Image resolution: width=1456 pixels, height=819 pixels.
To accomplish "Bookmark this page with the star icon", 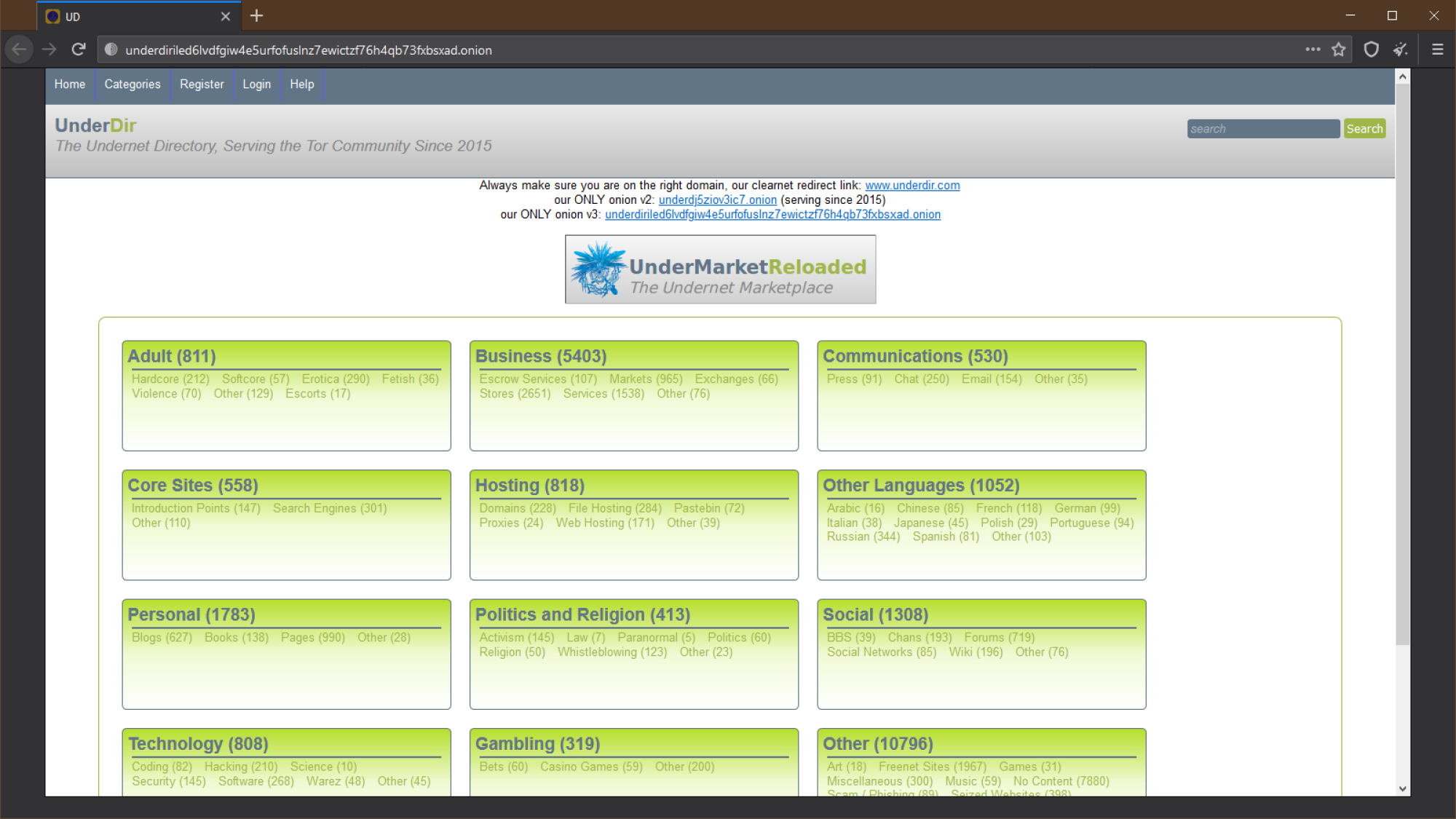I will tap(1339, 50).
